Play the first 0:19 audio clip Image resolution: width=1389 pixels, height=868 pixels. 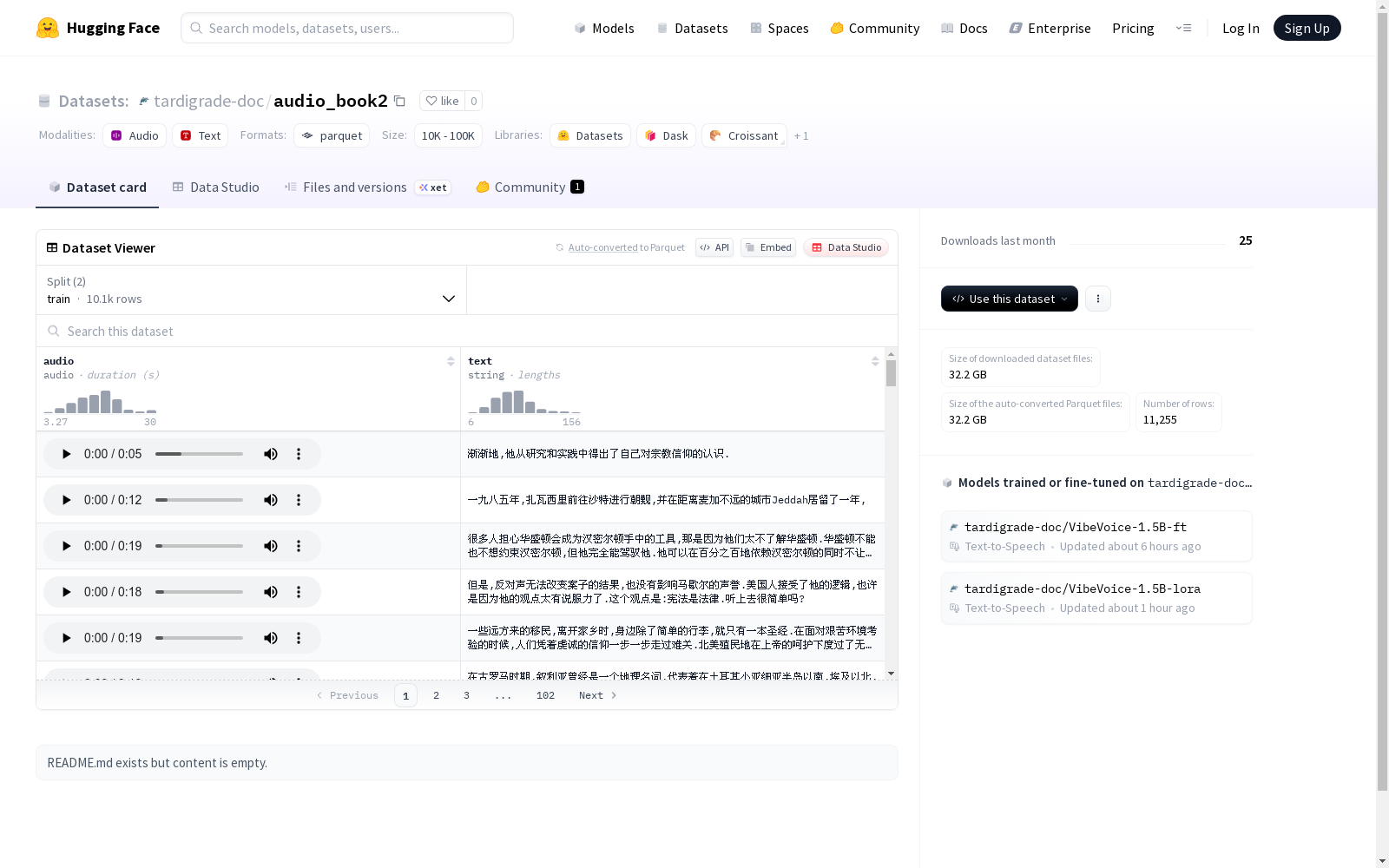(x=66, y=546)
